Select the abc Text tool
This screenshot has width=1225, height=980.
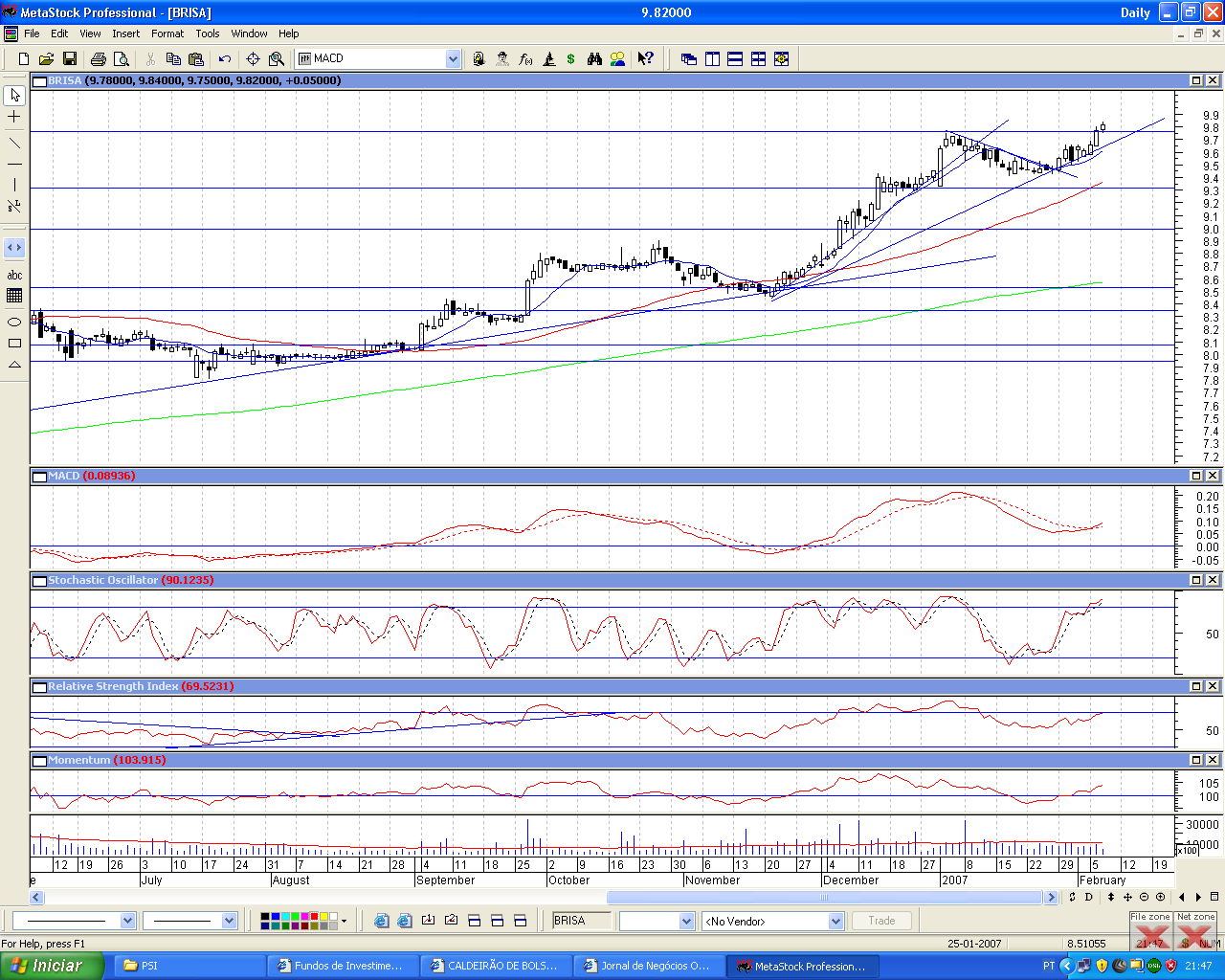point(14,276)
